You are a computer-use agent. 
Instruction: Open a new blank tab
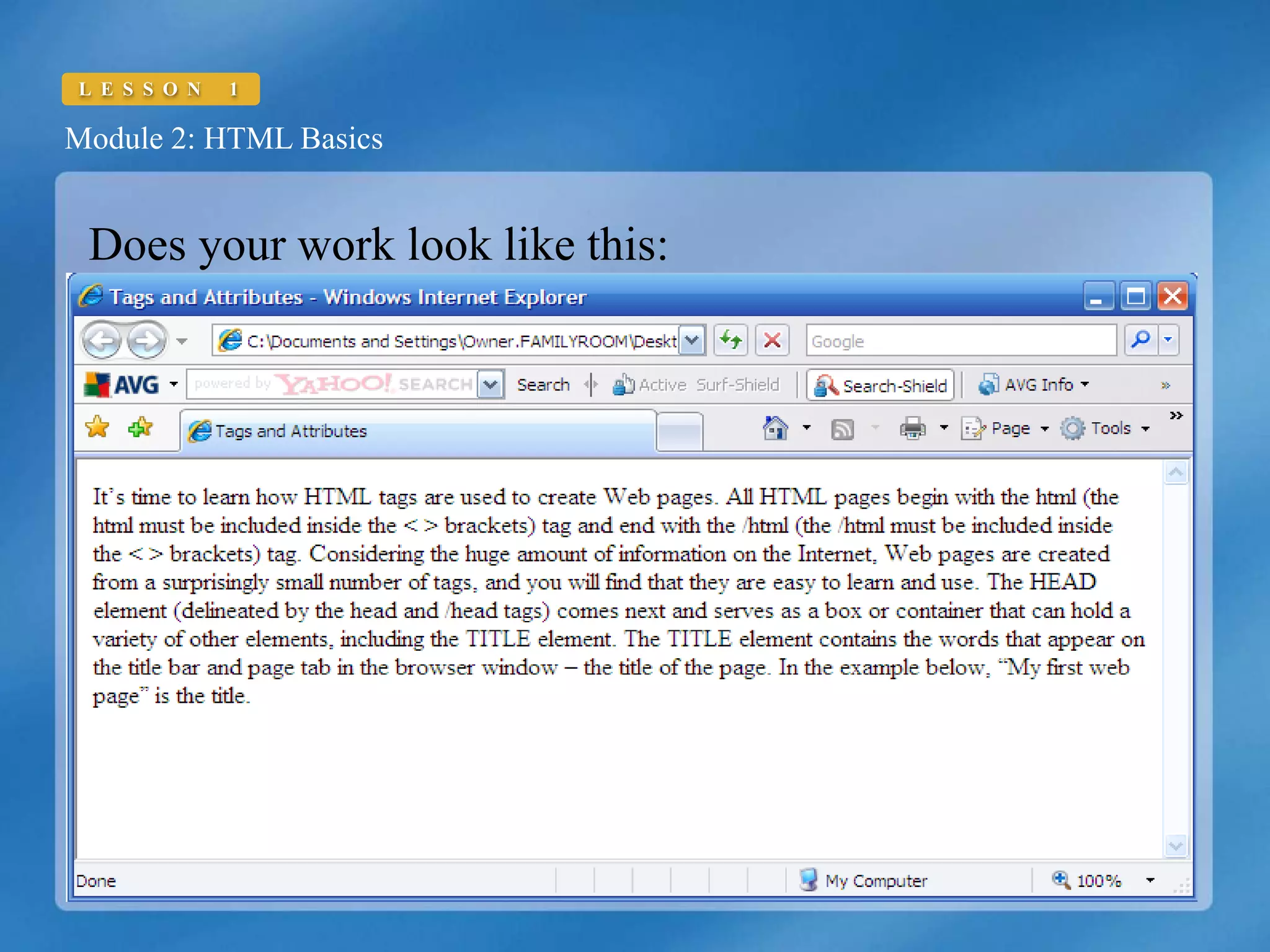(679, 431)
